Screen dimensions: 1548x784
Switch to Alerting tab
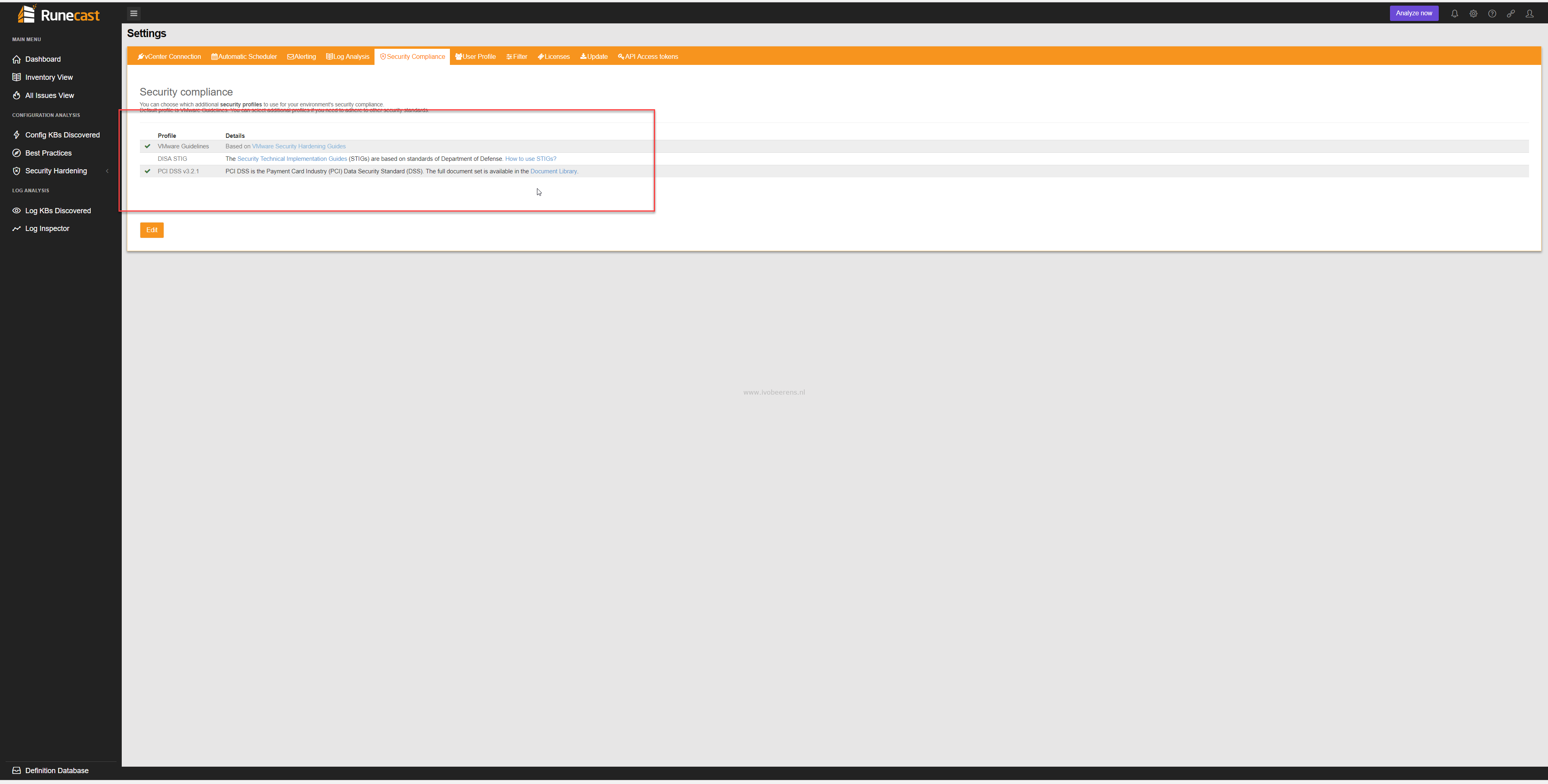302,56
